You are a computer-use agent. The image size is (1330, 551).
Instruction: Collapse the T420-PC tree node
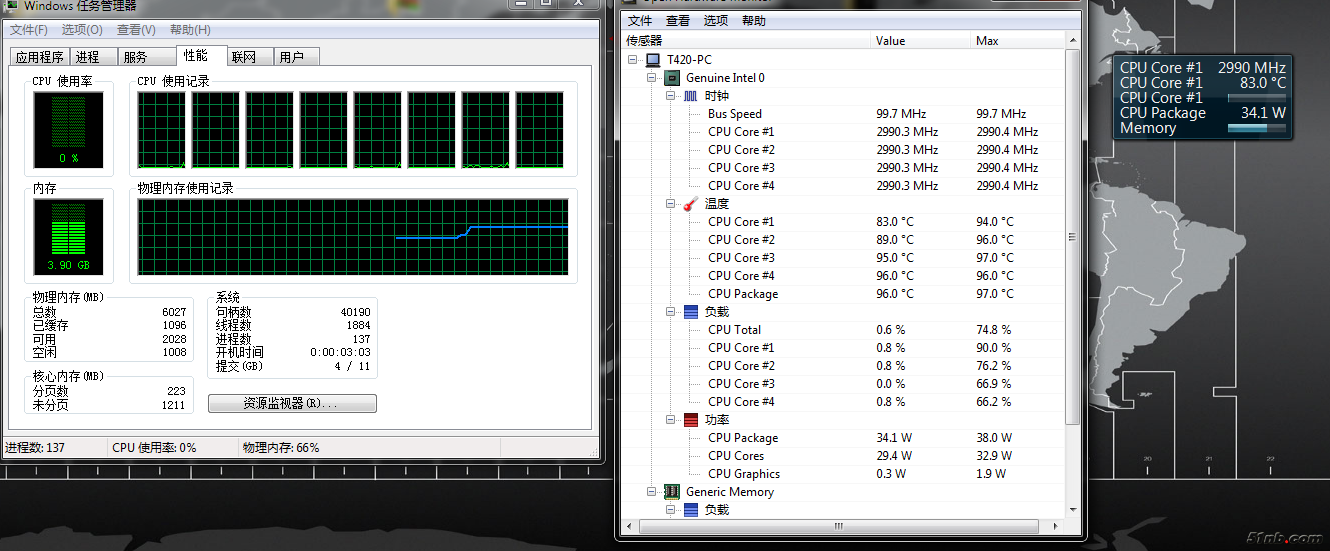(633, 60)
